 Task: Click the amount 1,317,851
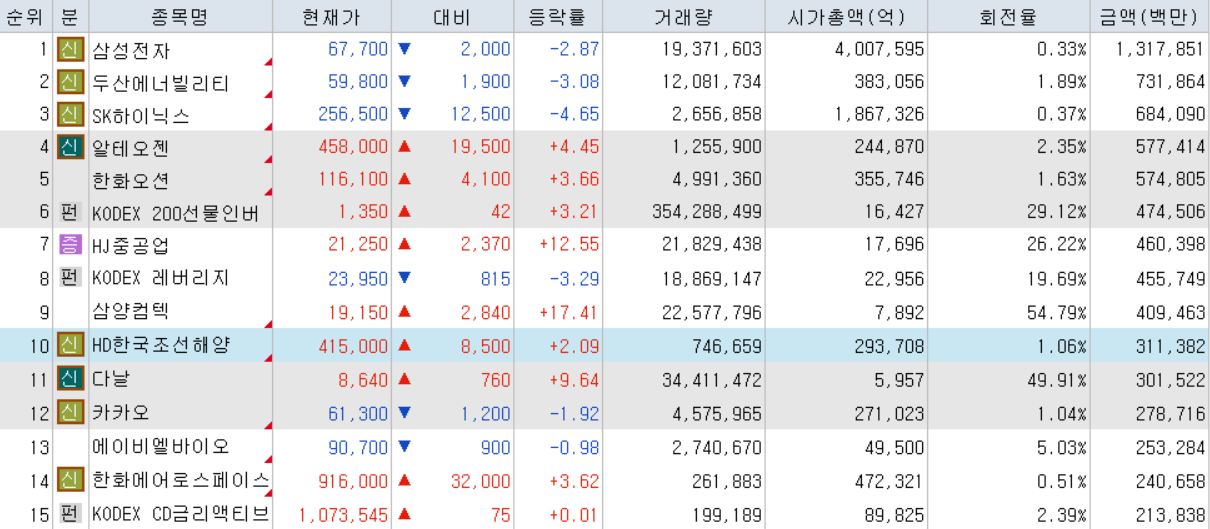point(1161,49)
